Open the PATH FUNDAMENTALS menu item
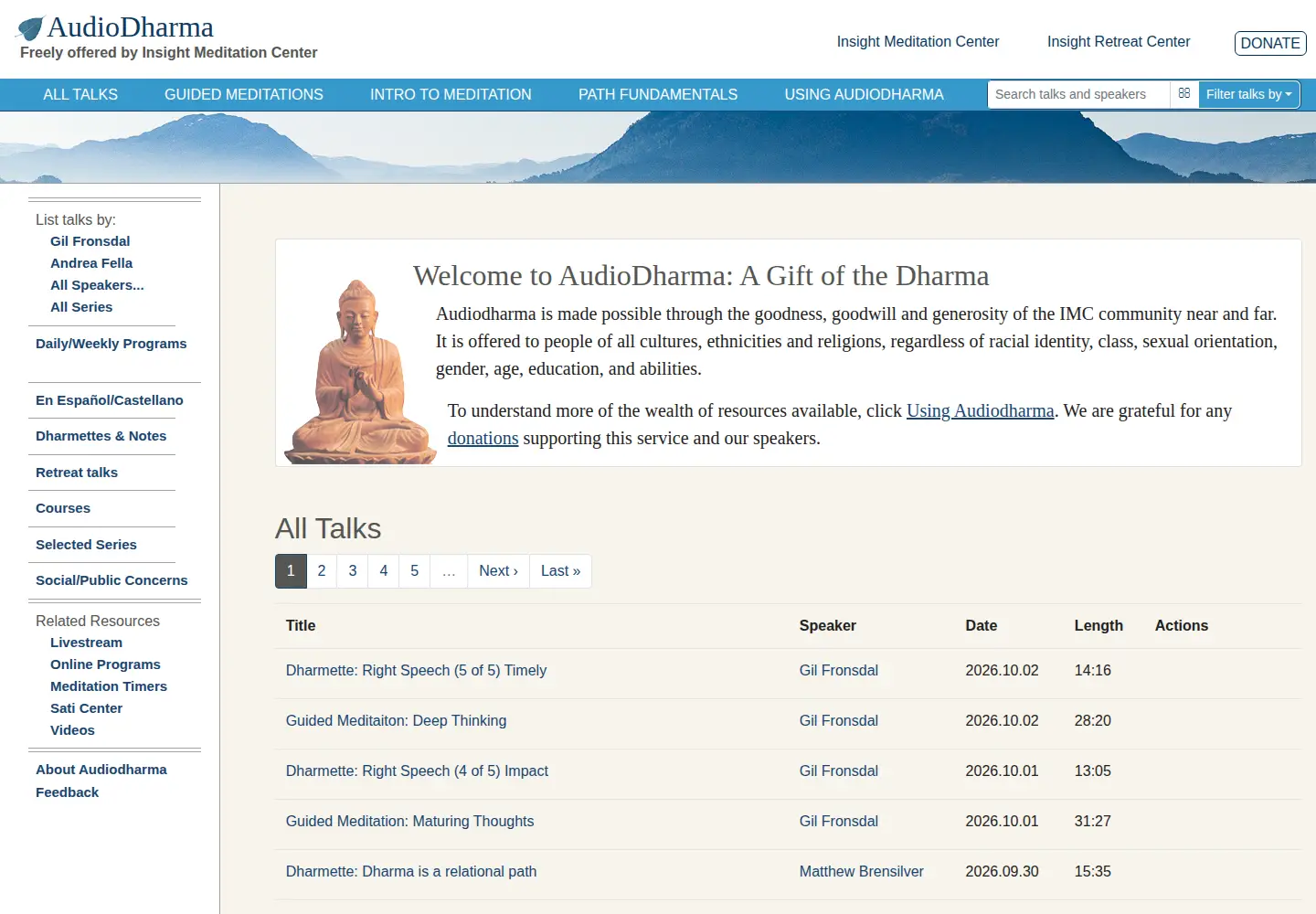This screenshot has width=1316, height=914. pyautogui.click(x=658, y=94)
